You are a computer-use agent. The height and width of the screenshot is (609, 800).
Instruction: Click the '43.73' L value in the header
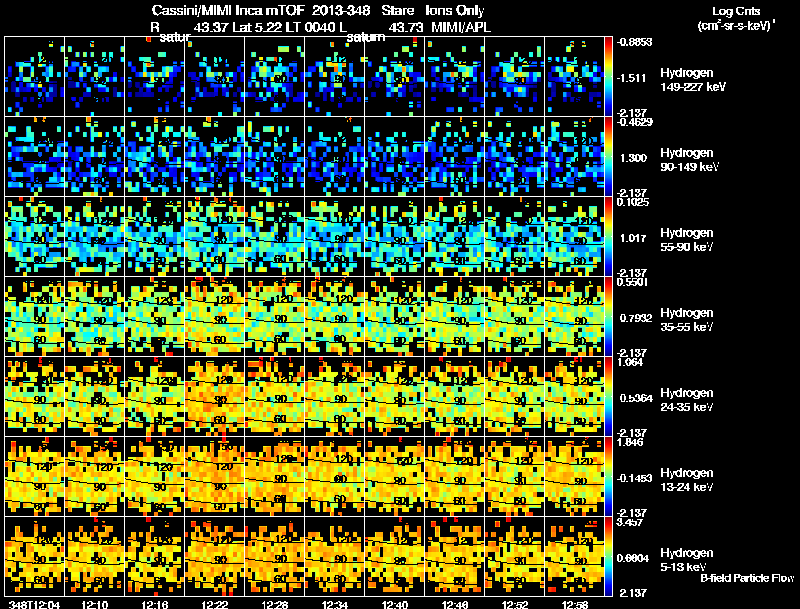tap(405, 27)
